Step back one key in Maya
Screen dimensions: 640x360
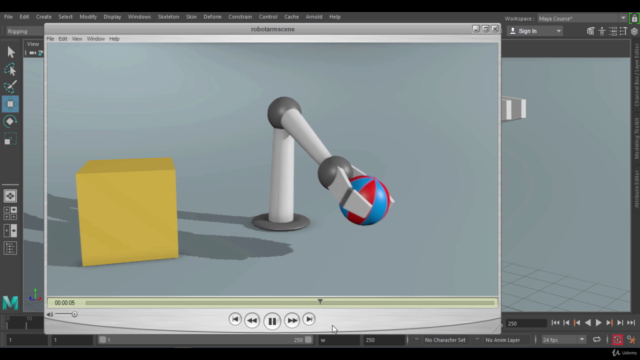577,323
